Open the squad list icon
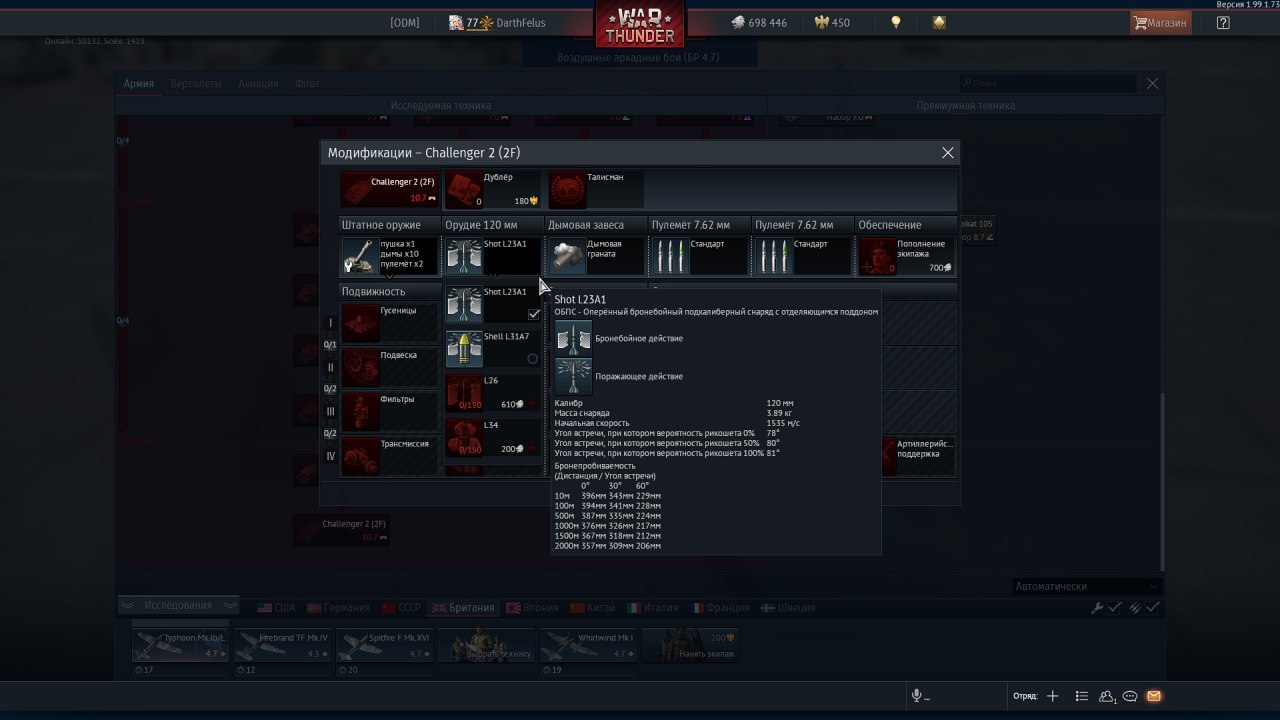The image size is (1280, 720). tap(1081, 696)
